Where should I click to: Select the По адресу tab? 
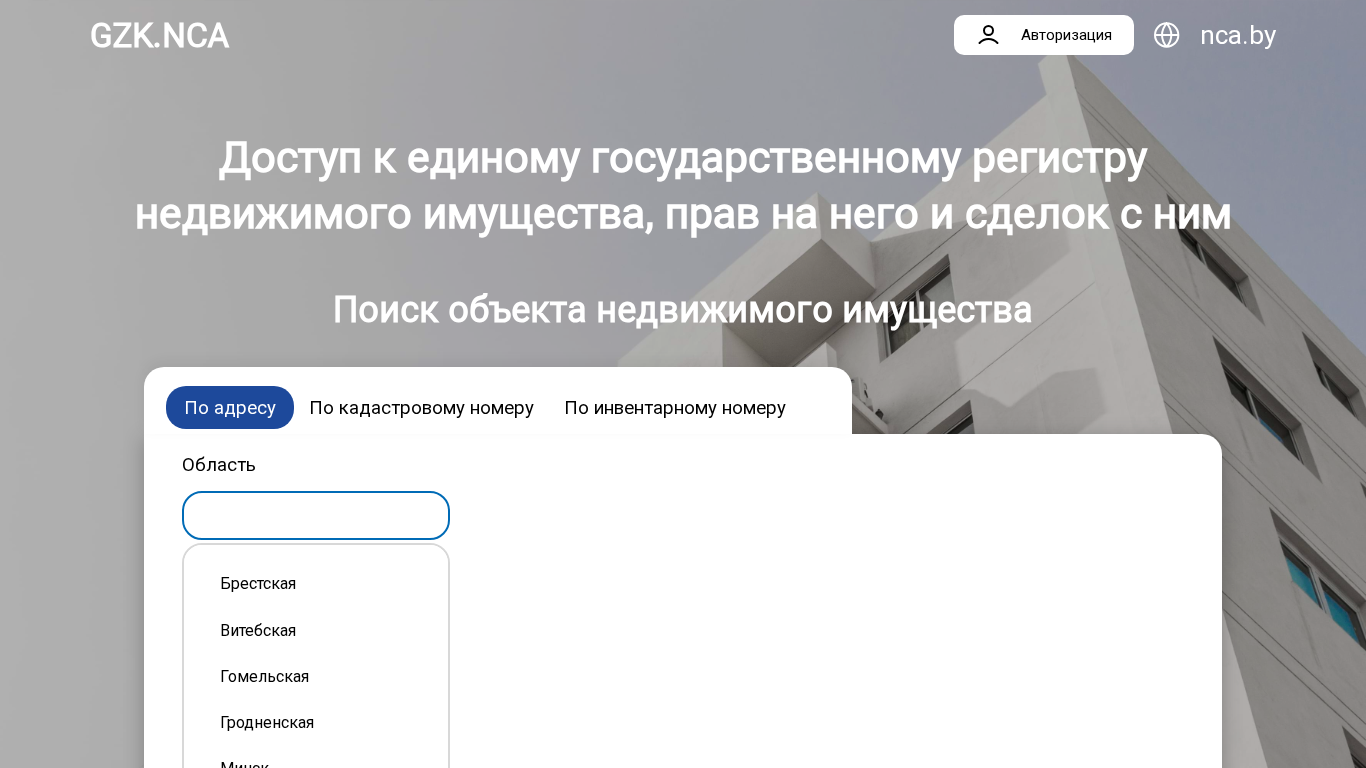[x=230, y=408]
